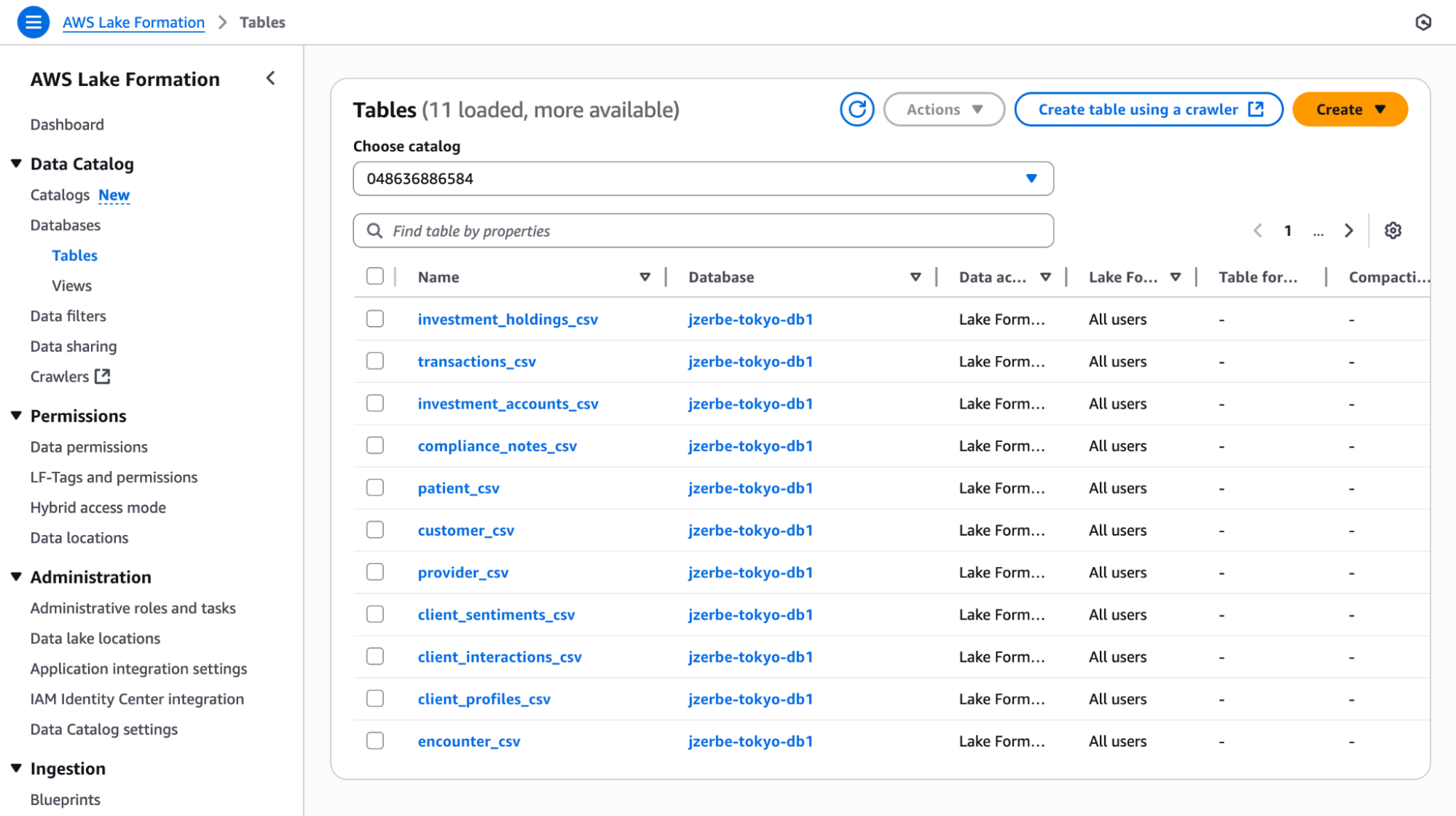Open Catalogs in the sidebar
1456x816 pixels.
coord(60,195)
